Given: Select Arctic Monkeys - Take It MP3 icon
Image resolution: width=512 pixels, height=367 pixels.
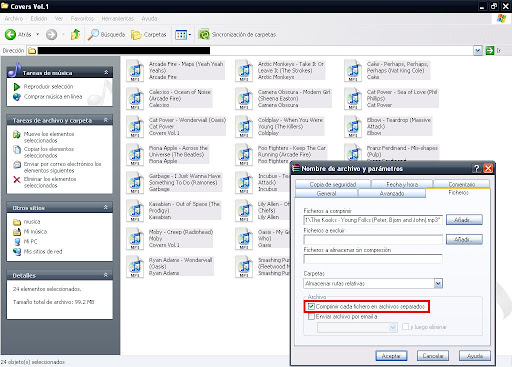Looking at the screenshot, I should [x=244, y=71].
